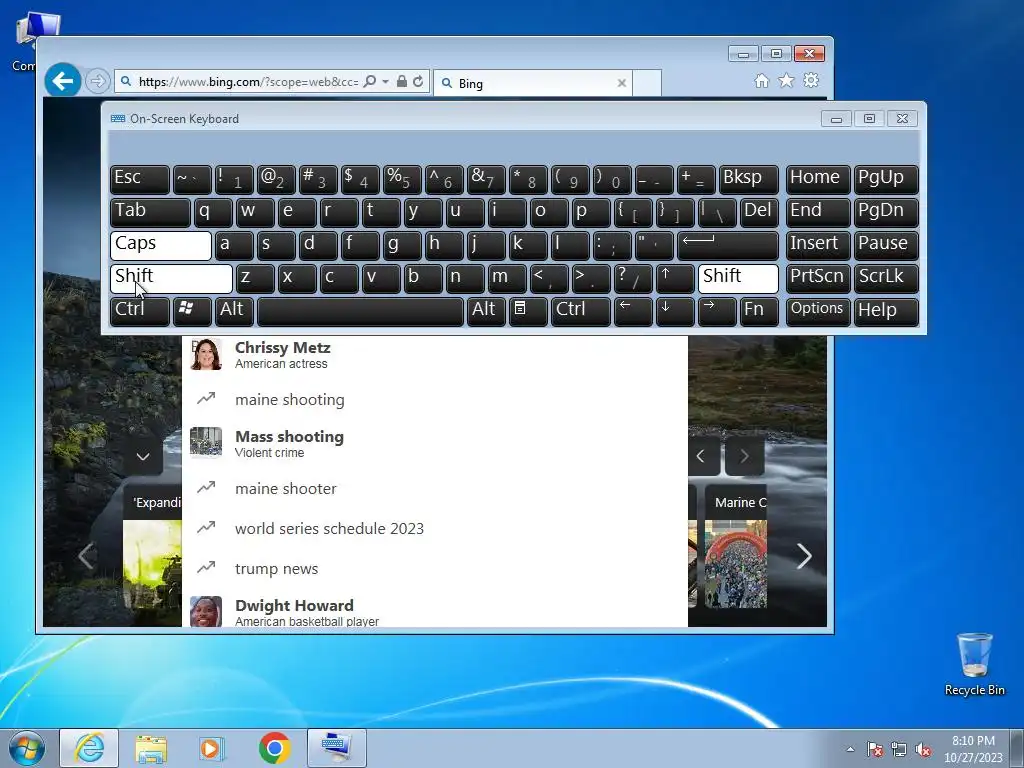Click the next image chevron on Bing

(744, 456)
